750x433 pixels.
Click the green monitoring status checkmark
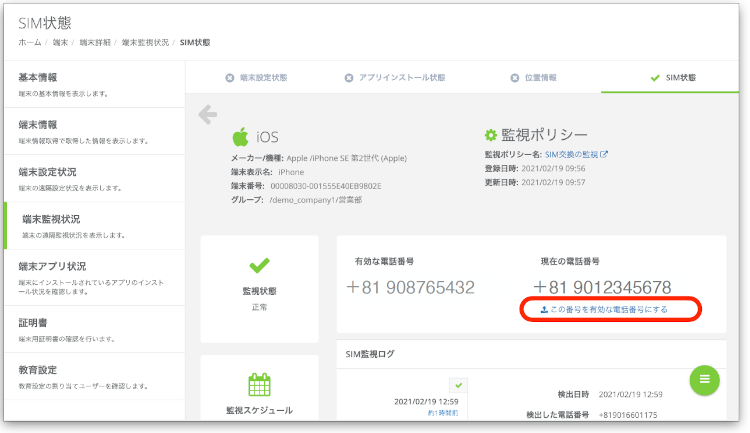coord(259,265)
